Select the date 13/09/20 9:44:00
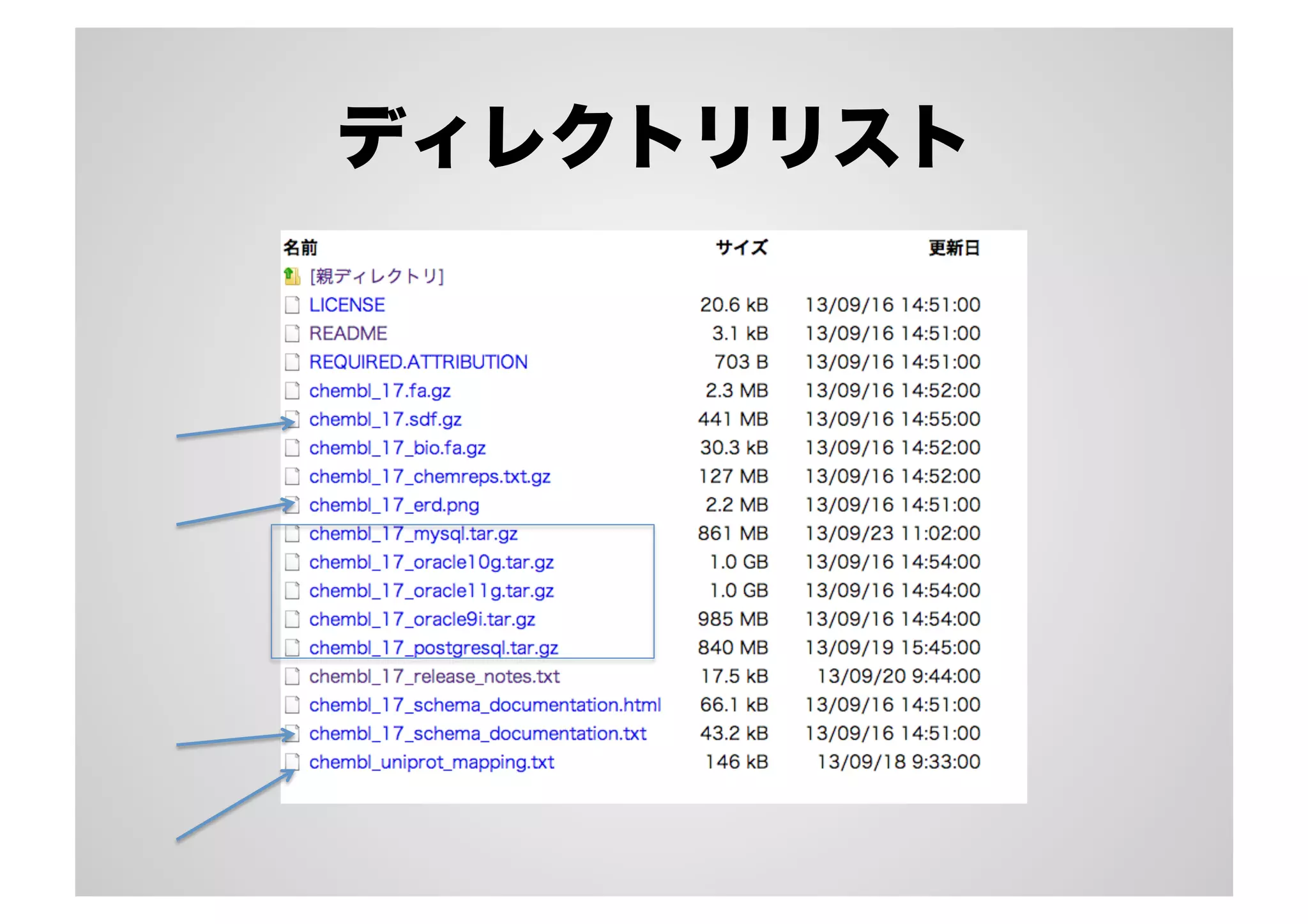This screenshot has width=1308, height=924. tap(899, 676)
